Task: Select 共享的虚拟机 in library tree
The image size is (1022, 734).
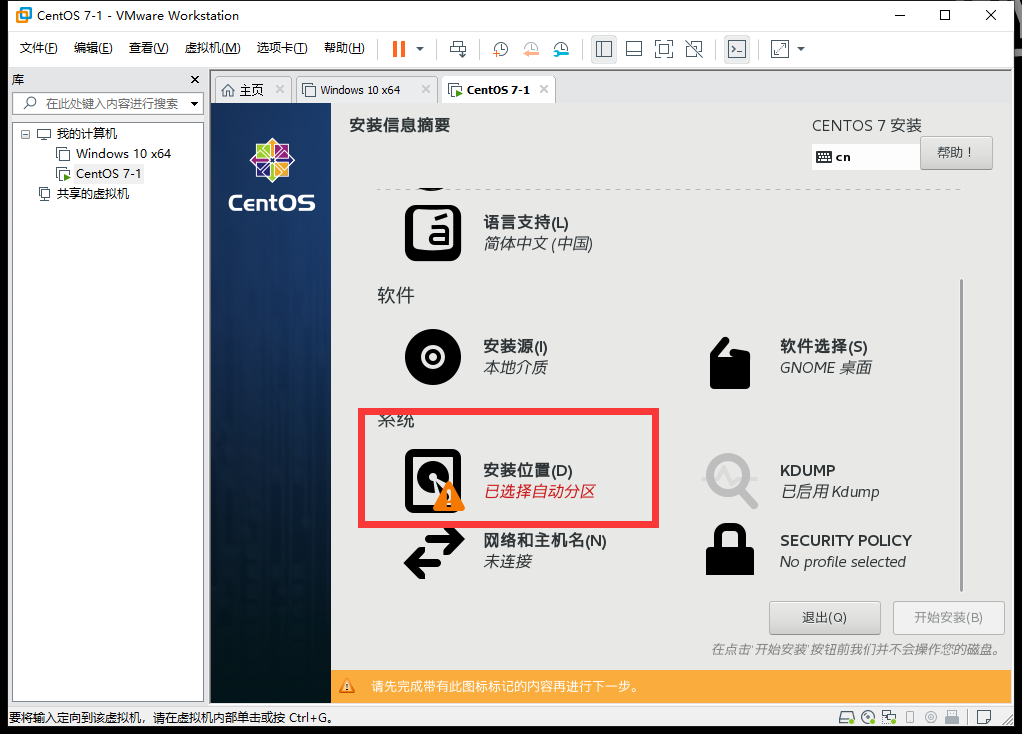Action: tap(83, 194)
